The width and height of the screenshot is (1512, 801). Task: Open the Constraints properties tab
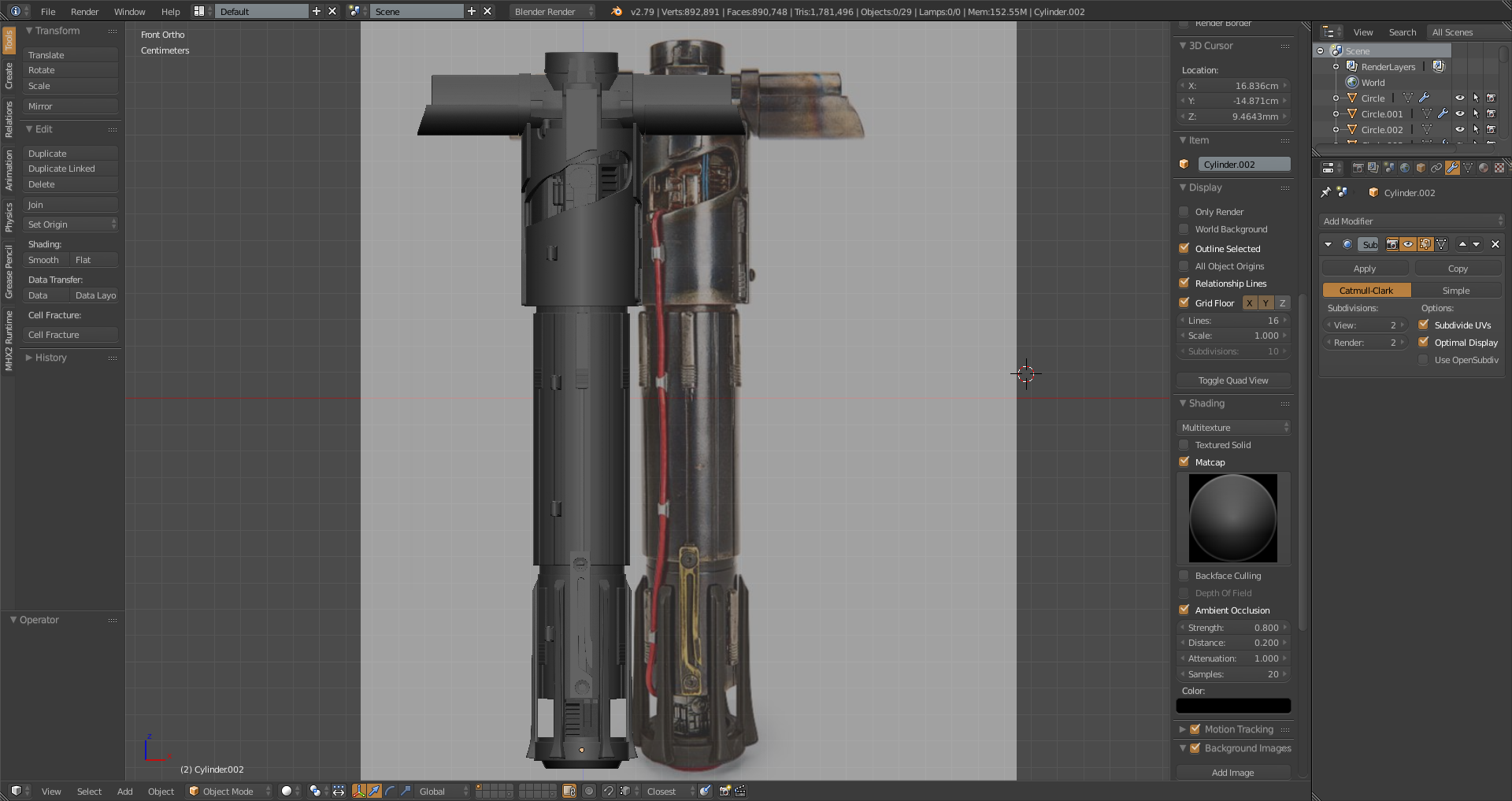(1436, 168)
